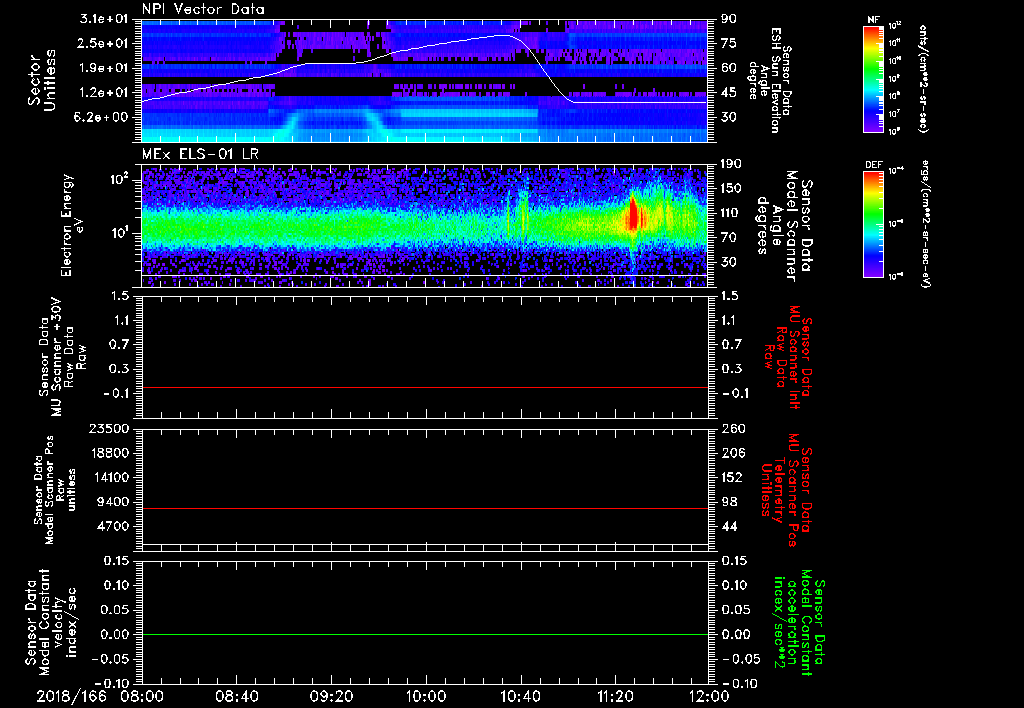The height and width of the screenshot is (708, 1024).
Task: Click the "2.5e+01" sector tick label
Action: [104, 43]
